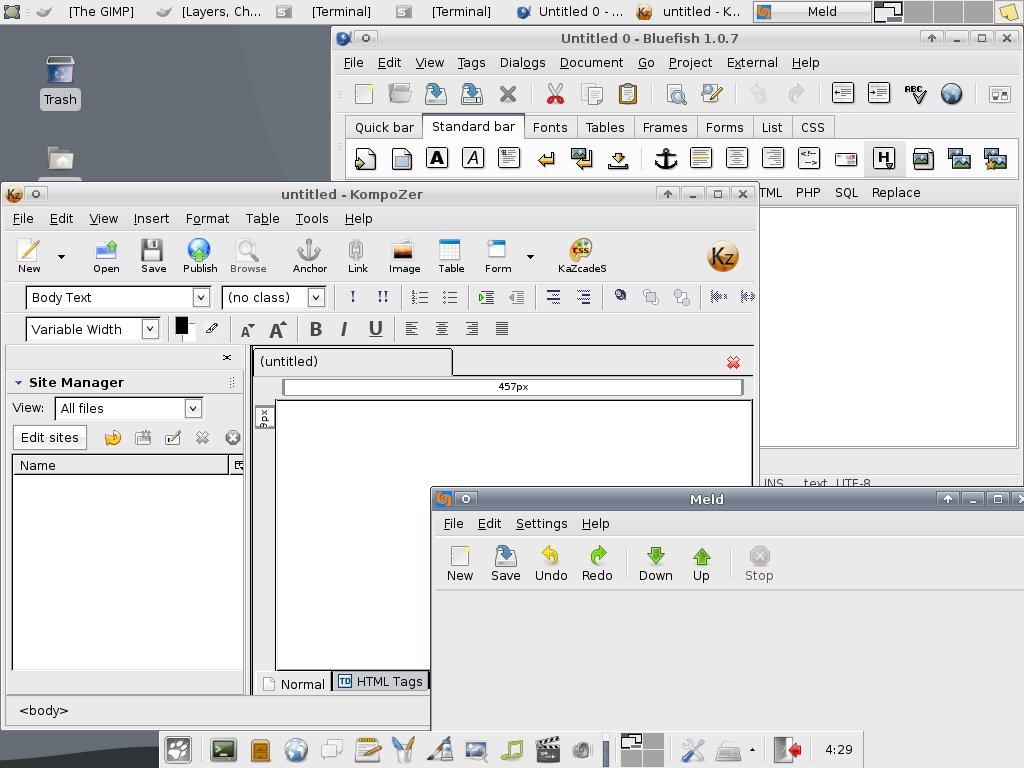Click the black text color swatch in KompoZer
This screenshot has width=1024, height=768.
pos(182,326)
